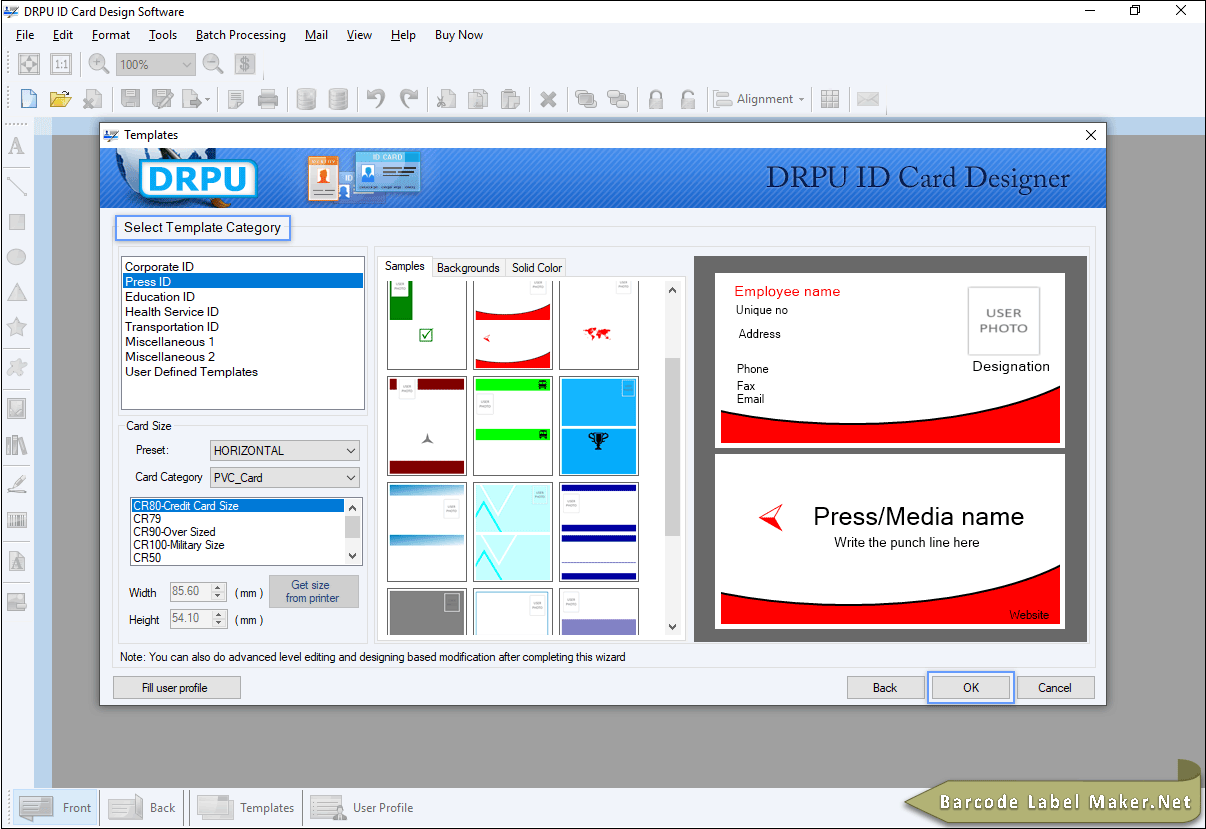
Task: Zoom out with the magnifier minus icon
Action: 213,64
